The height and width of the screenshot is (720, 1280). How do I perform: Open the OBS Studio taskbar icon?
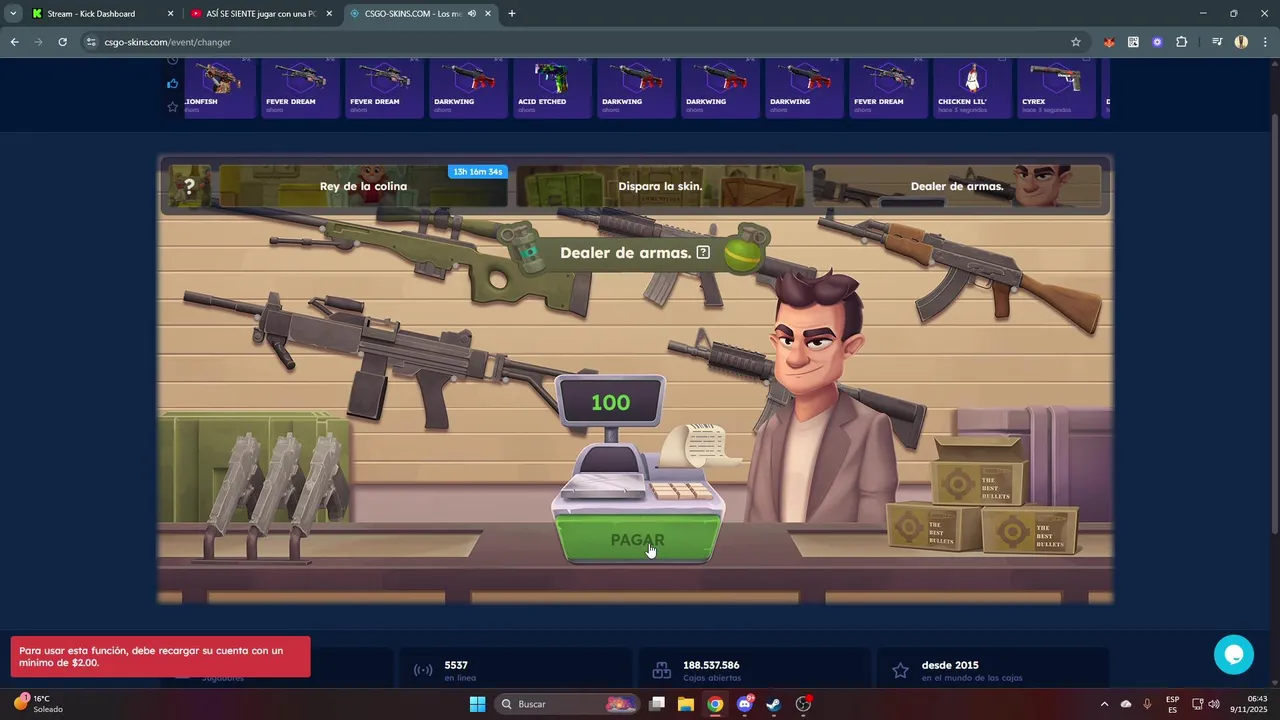coord(803,704)
